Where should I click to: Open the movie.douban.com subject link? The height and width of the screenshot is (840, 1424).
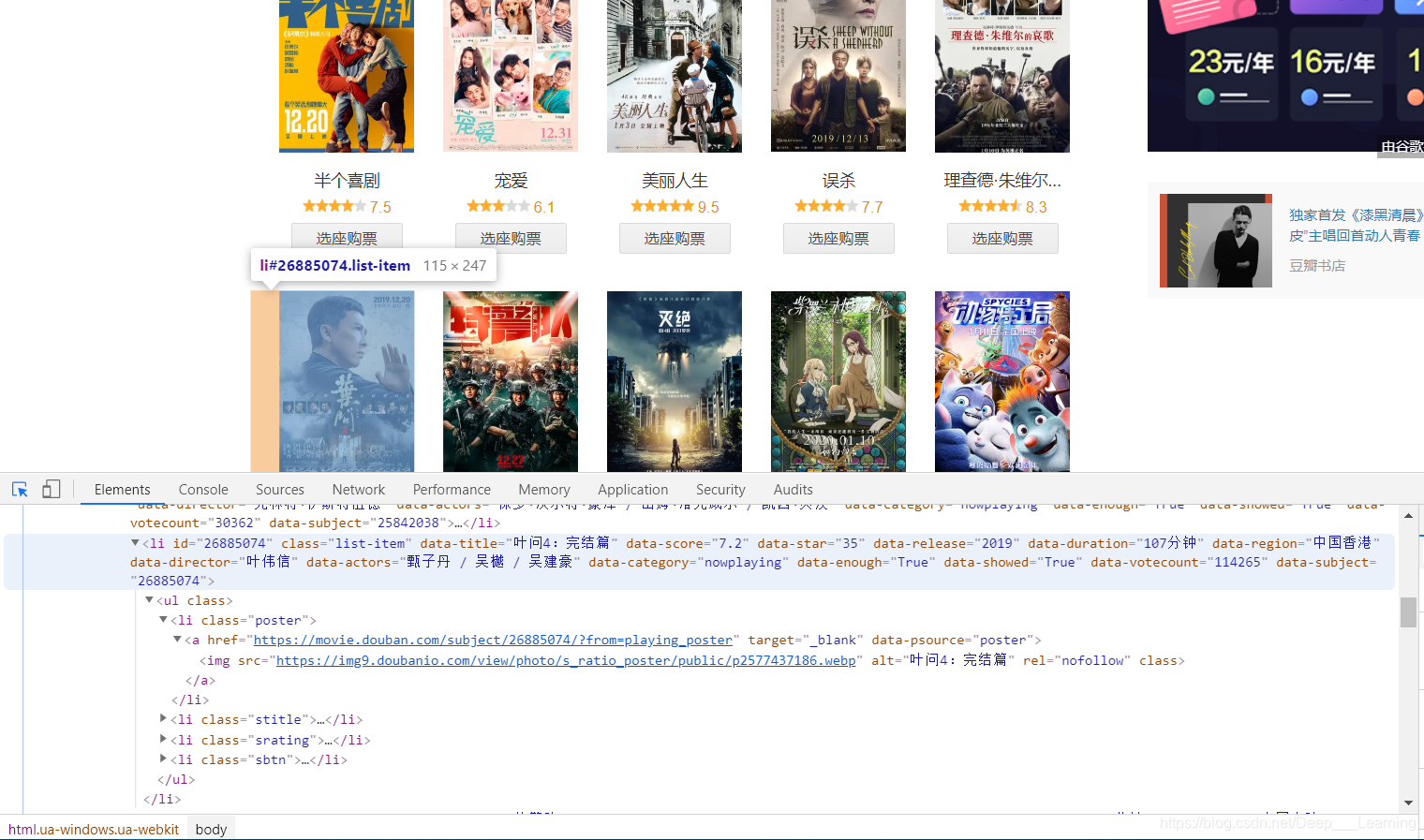click(x=494, y=640)
